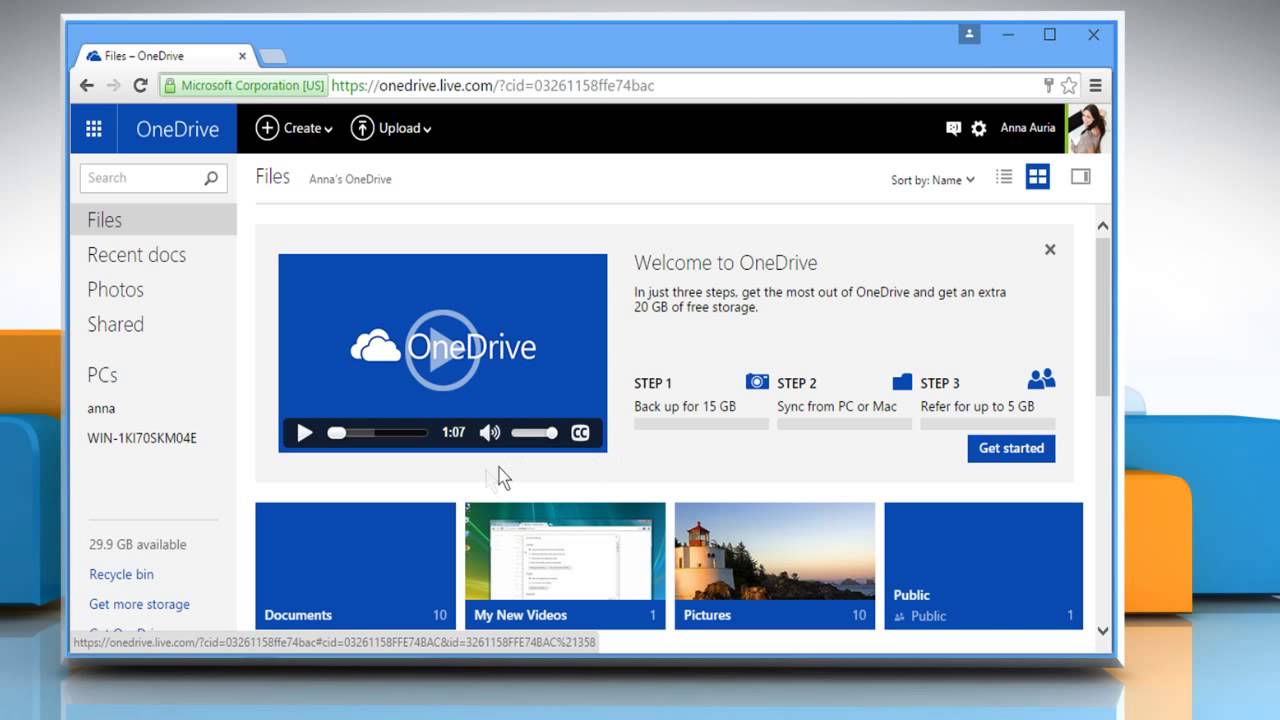Select Files in the sidebar
The width and height of the screenshot is (1280, 720).
coord(154,220)
